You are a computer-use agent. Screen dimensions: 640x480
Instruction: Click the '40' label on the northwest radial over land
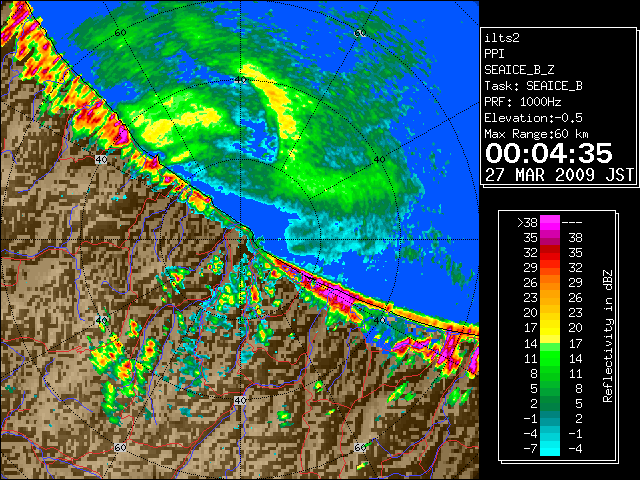coord(101,160)
